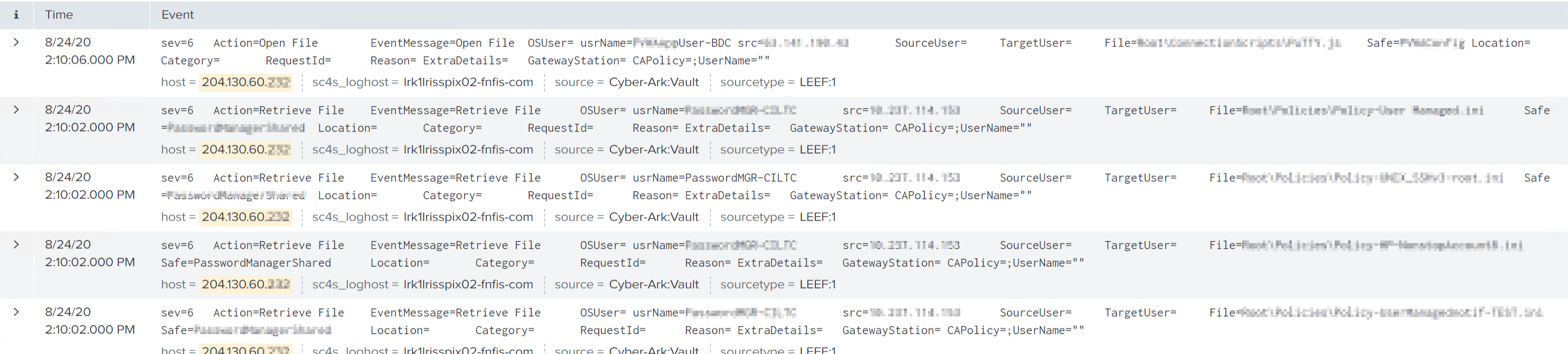Click sc4s_loghost value on the bottom event row
1568x354 pixels.
tap(468, 349)
